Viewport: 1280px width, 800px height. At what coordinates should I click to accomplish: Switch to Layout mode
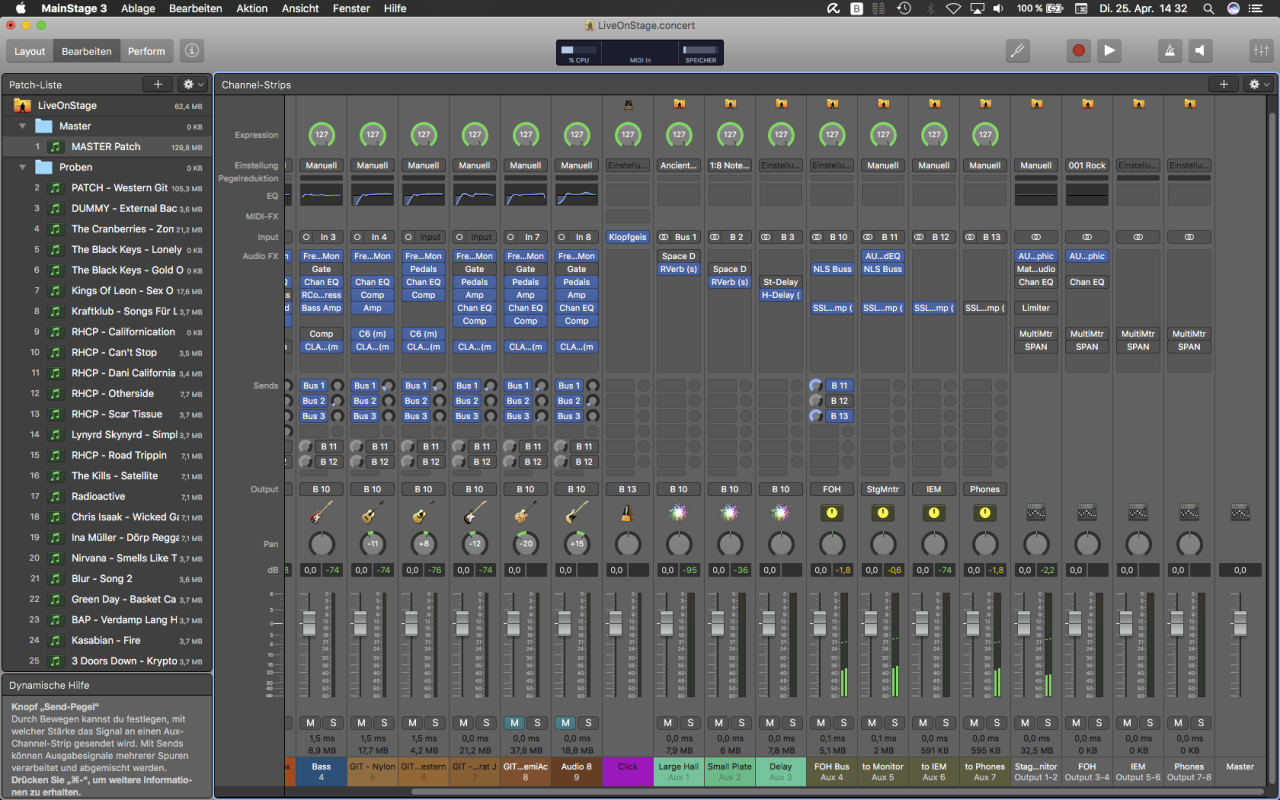29,50
